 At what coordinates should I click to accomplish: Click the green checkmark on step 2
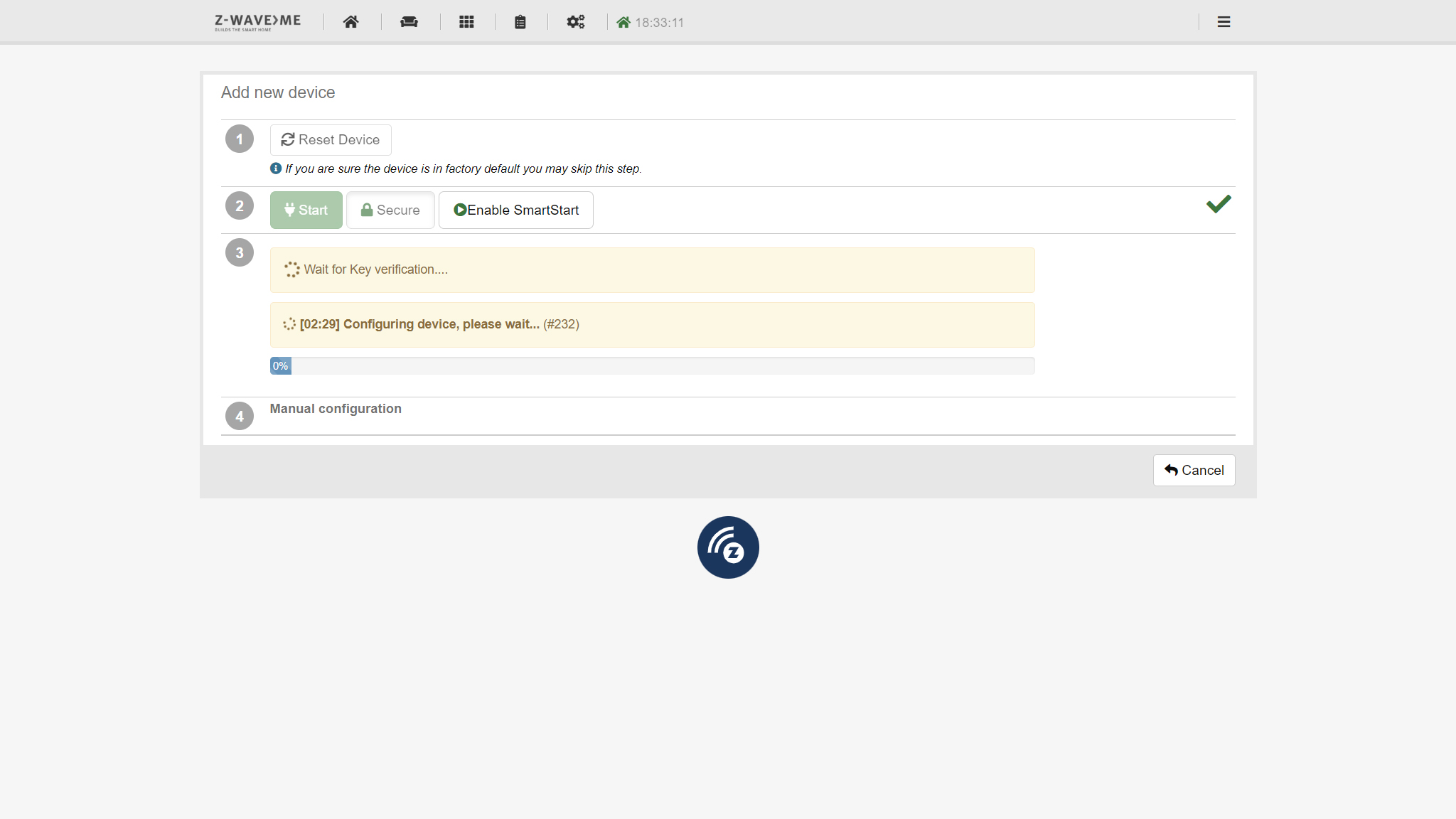click(1219, 205)
